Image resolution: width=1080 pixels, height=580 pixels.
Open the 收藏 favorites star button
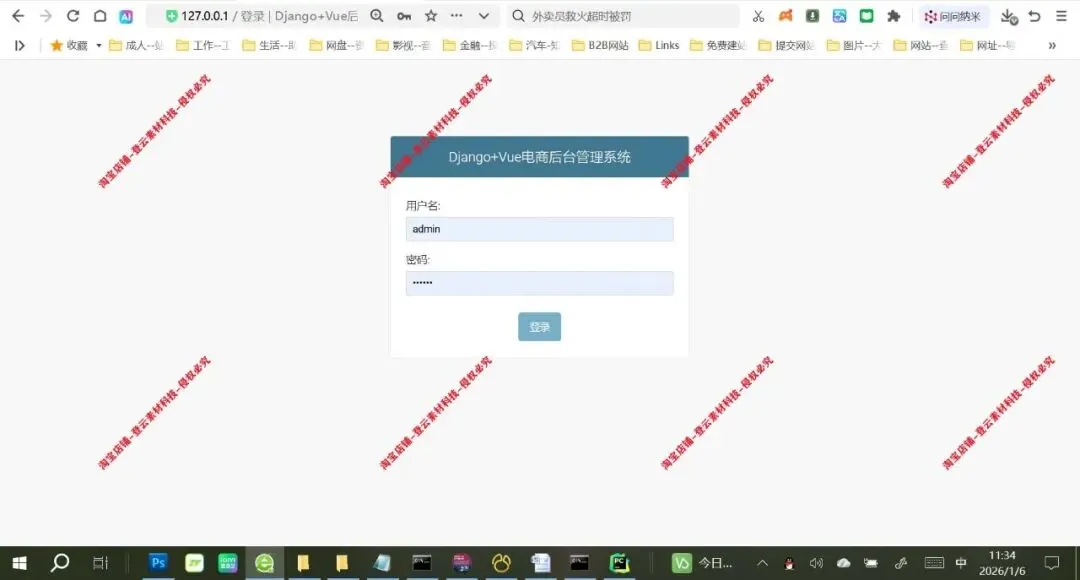click(x=69, y=45)
